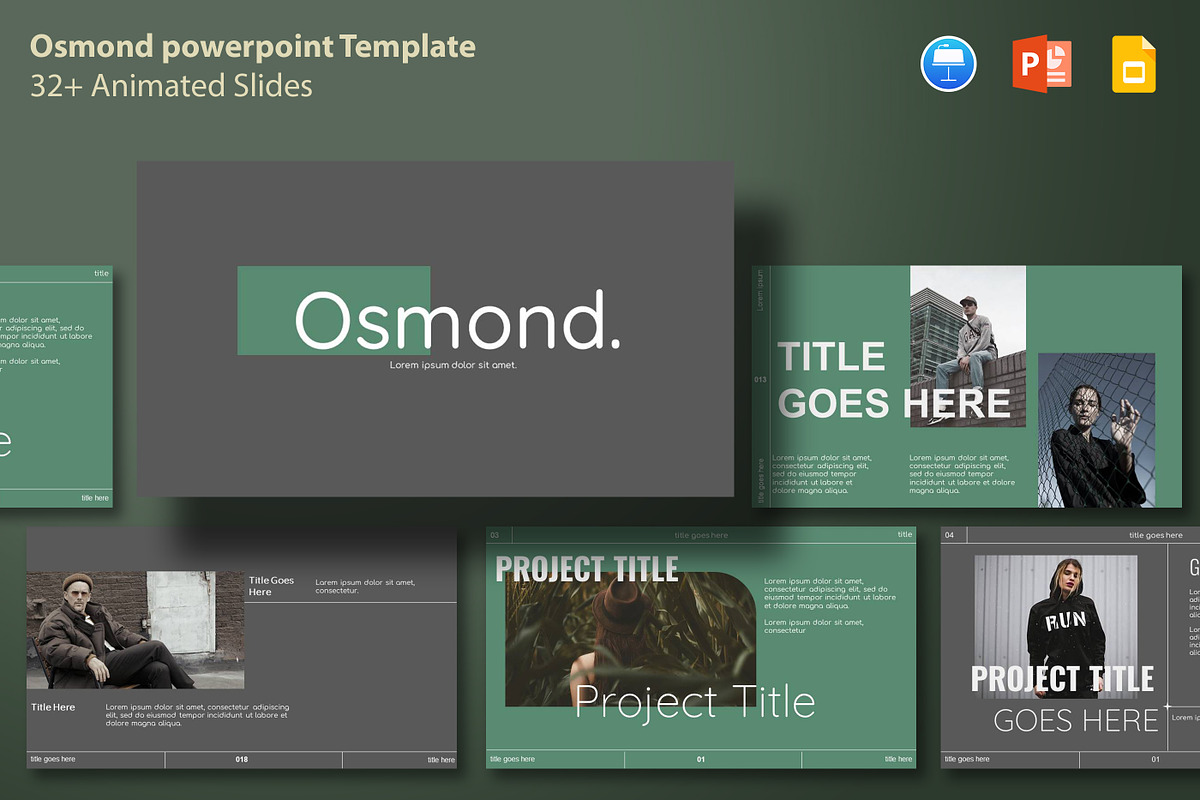Click the large 'Osmond.' title on the cover slide
1200x800 pixels.
457,321
